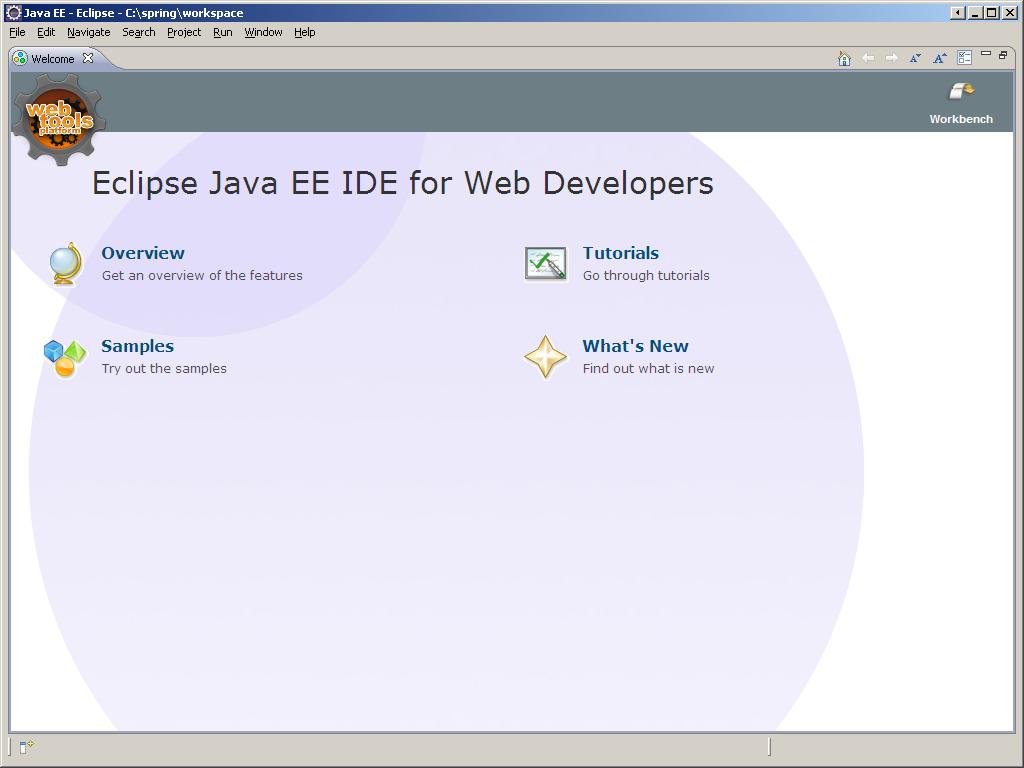Click the Samples shapes icon

[65, 359]
